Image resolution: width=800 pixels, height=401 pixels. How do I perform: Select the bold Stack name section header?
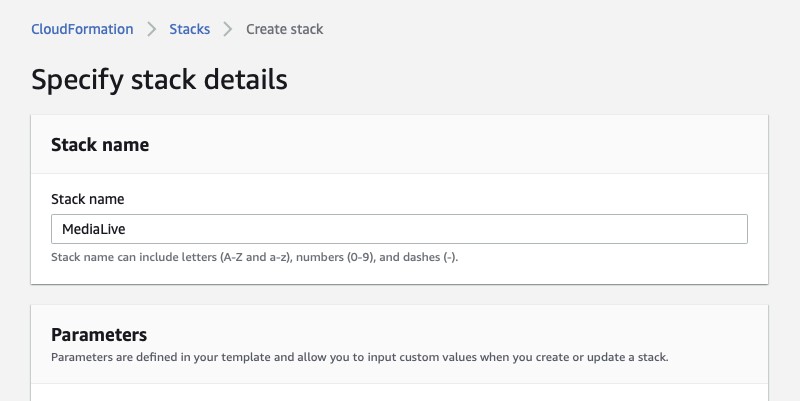coord(100,145)
